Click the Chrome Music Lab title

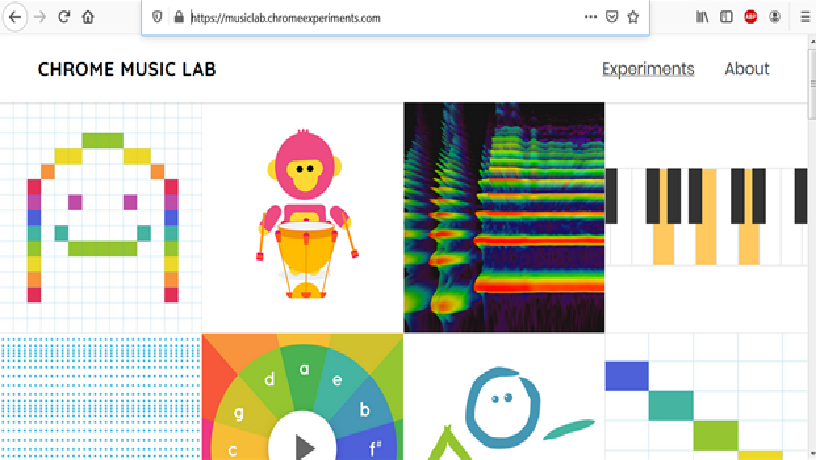coord(126,69)
